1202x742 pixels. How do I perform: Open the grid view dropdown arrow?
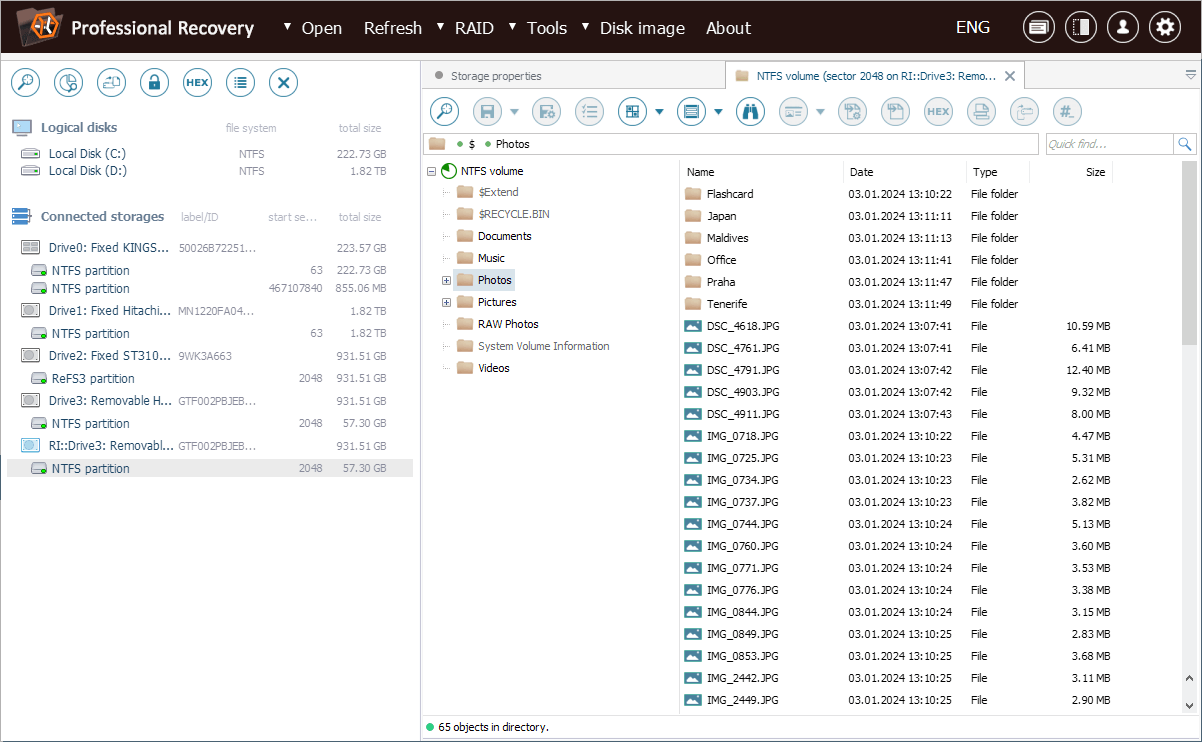click(x=660, y=112)
